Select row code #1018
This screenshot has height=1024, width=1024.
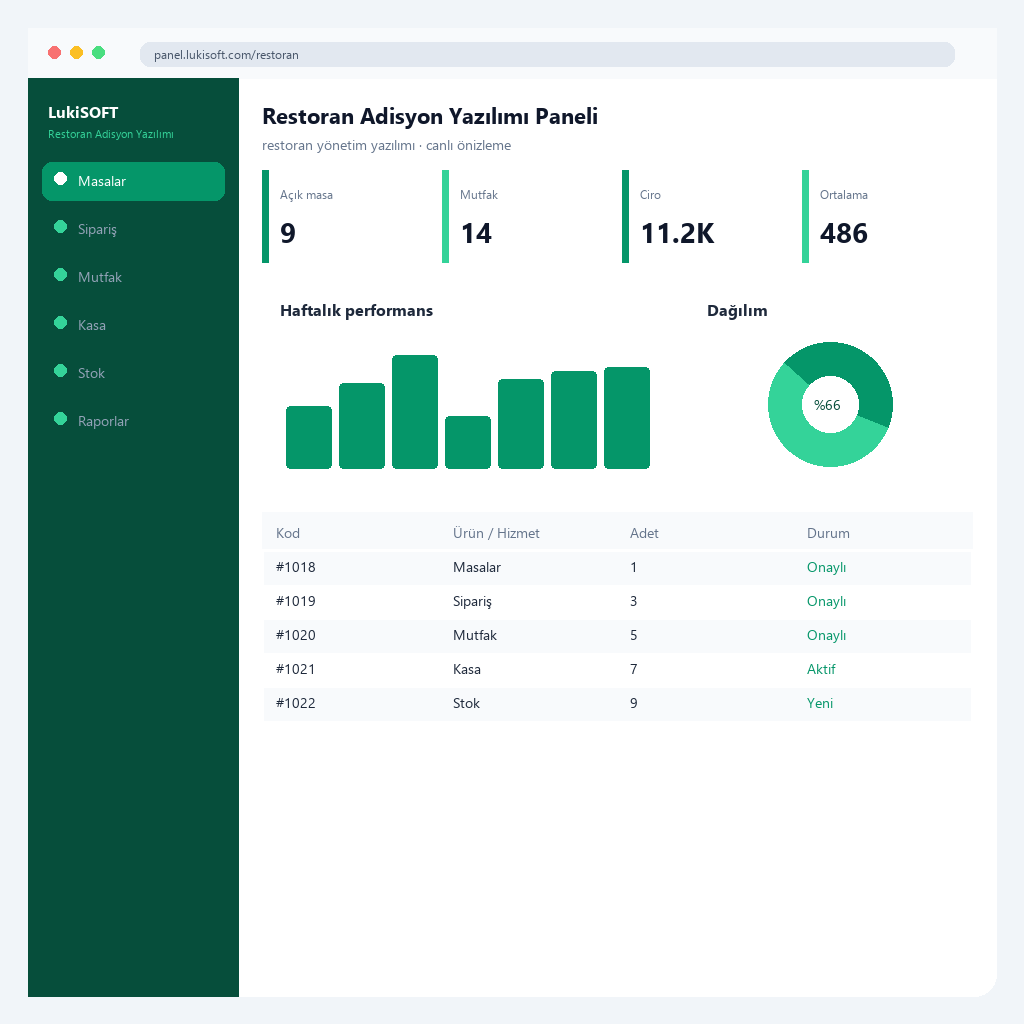click(295, 567)
